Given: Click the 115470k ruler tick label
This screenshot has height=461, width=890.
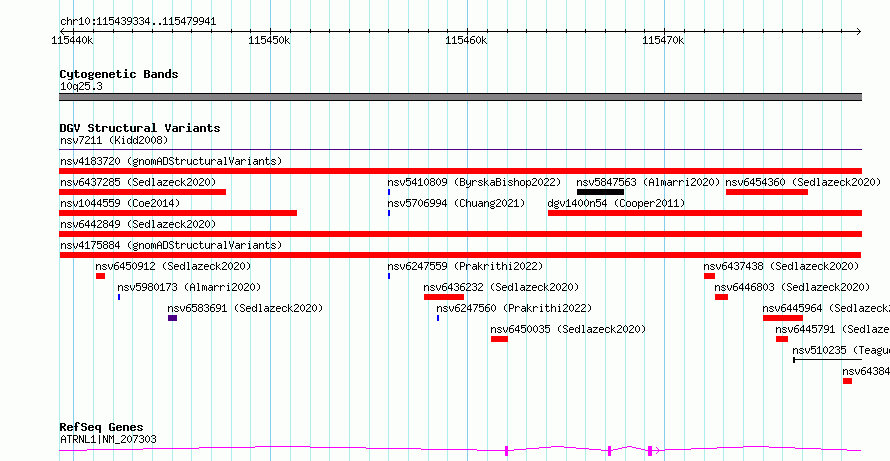Looking at the screenshot, I should click(664, 41).
